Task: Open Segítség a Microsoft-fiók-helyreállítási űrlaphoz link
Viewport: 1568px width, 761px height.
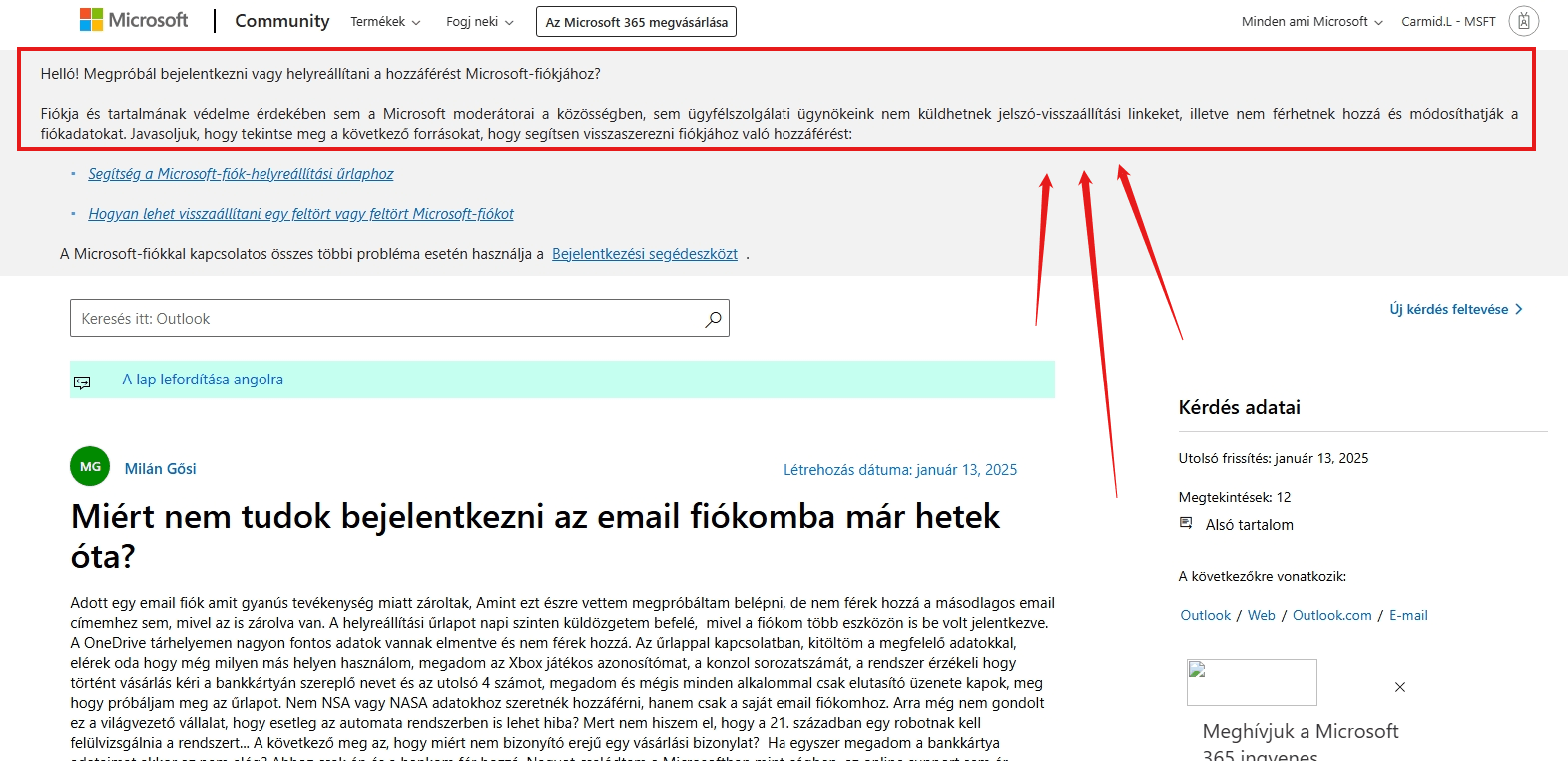Action: pyautogui.click(x=241, y=174)
